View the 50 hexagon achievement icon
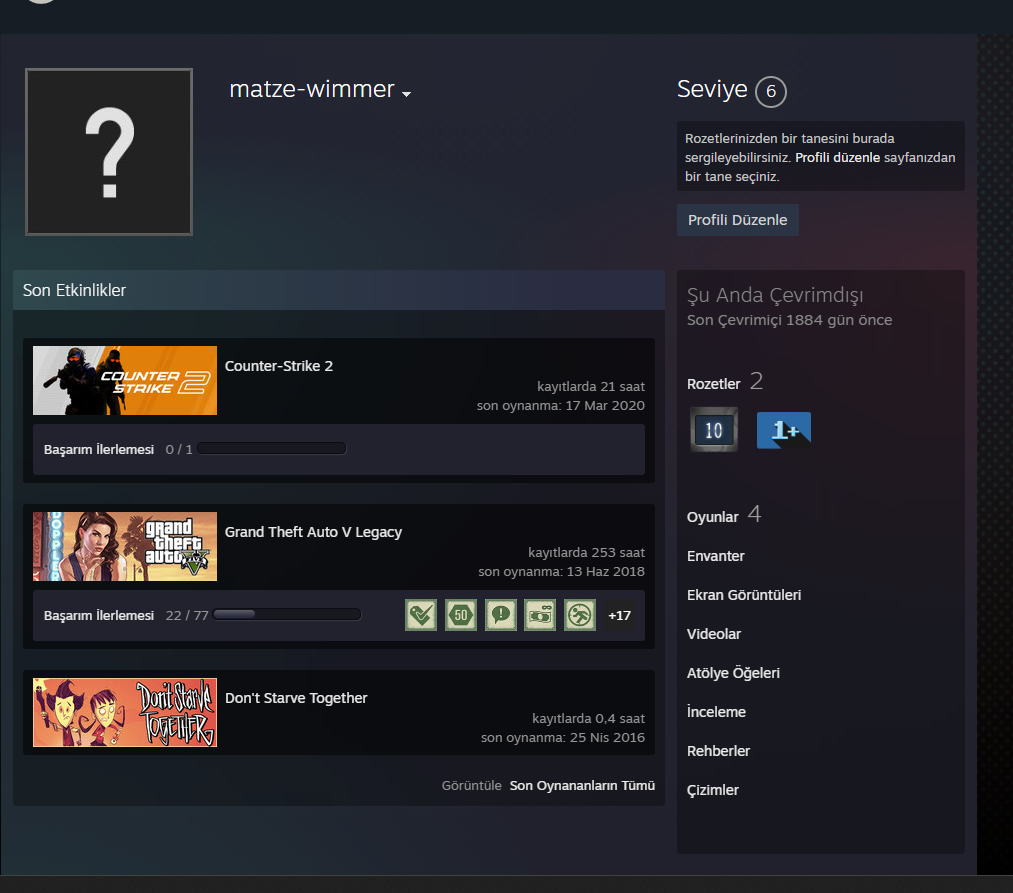1013x893 pixels. coord(461,615)
